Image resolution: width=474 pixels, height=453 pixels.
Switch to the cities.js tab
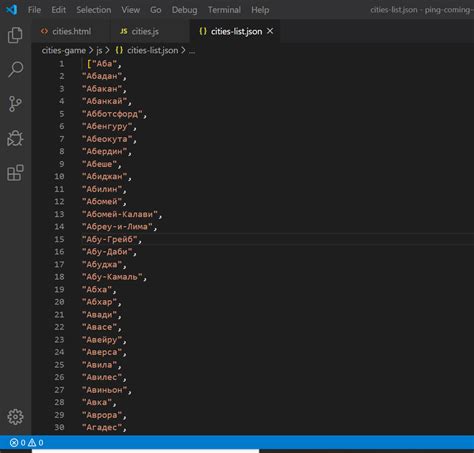click(x=150, y=31)
